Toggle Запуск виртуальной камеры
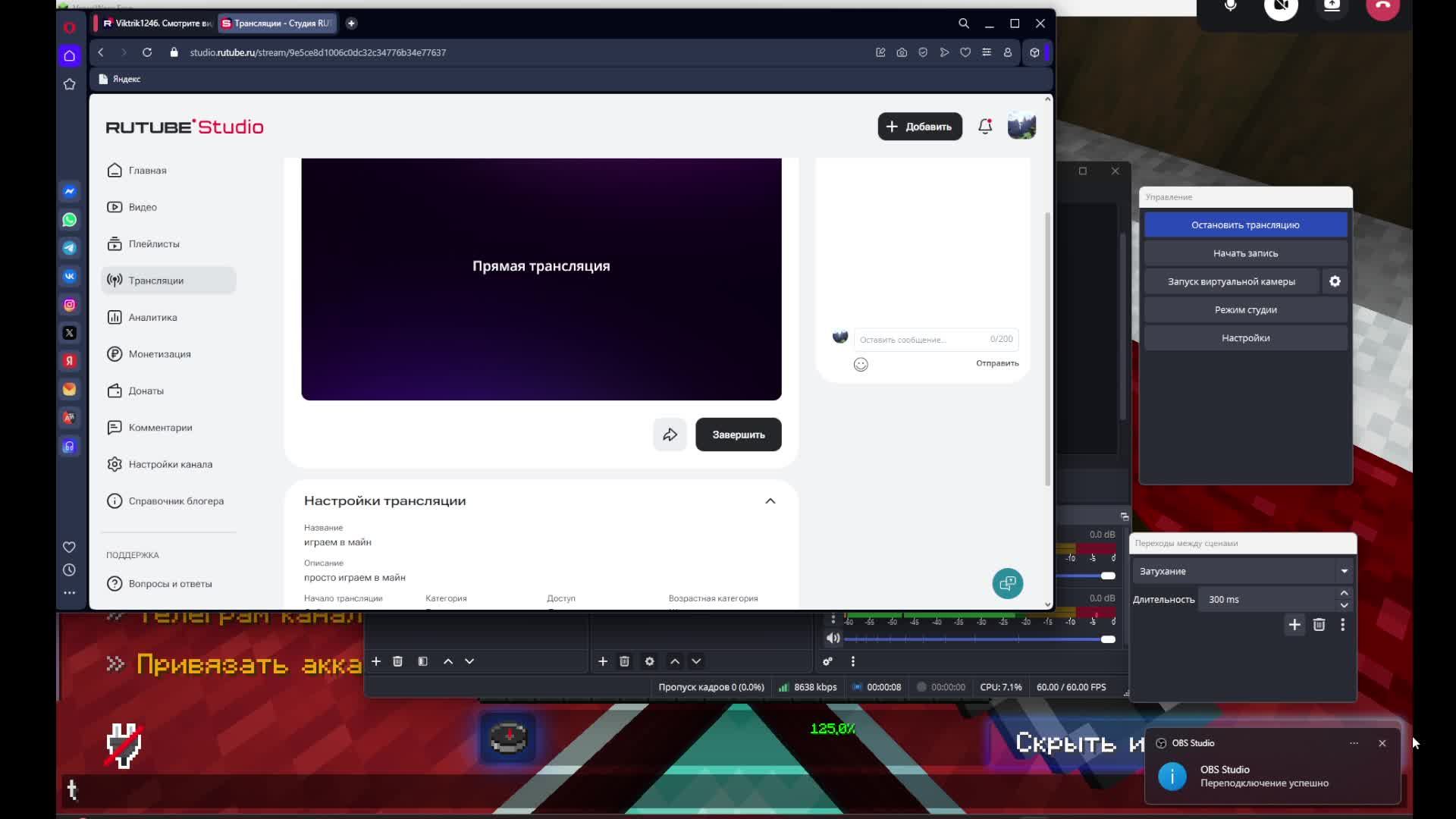Image resolution: width=1456 pixels, height=819 pixels. click(1231, 281)
